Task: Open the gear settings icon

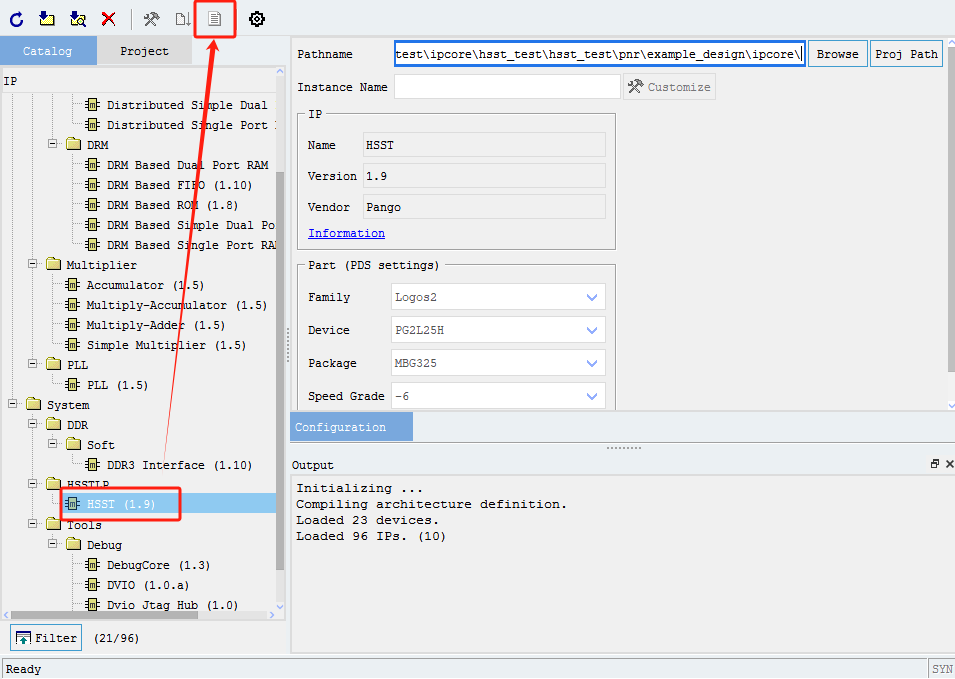Action: point(257,19)
